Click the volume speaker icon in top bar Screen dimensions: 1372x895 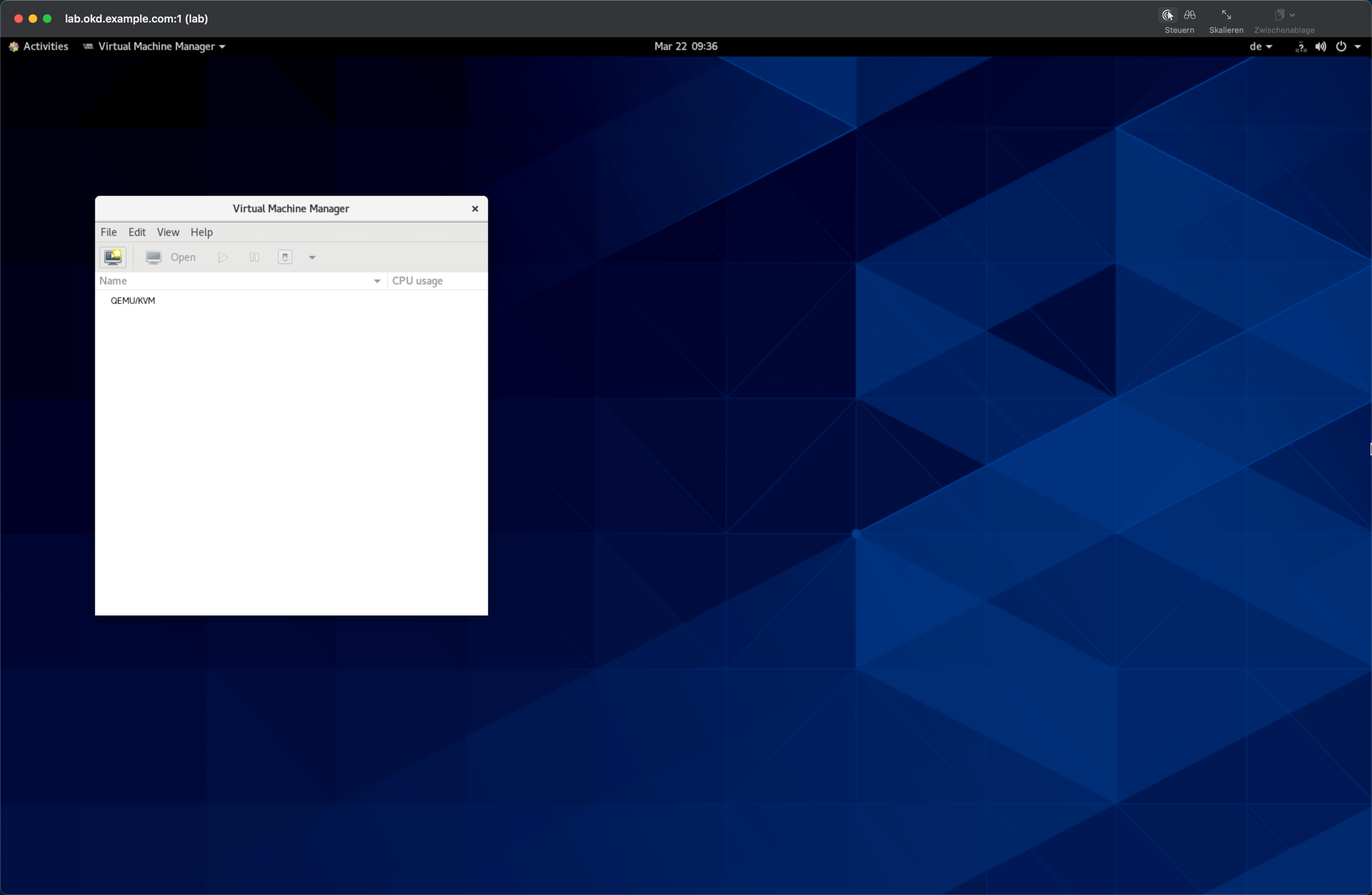pos(1321,47)
